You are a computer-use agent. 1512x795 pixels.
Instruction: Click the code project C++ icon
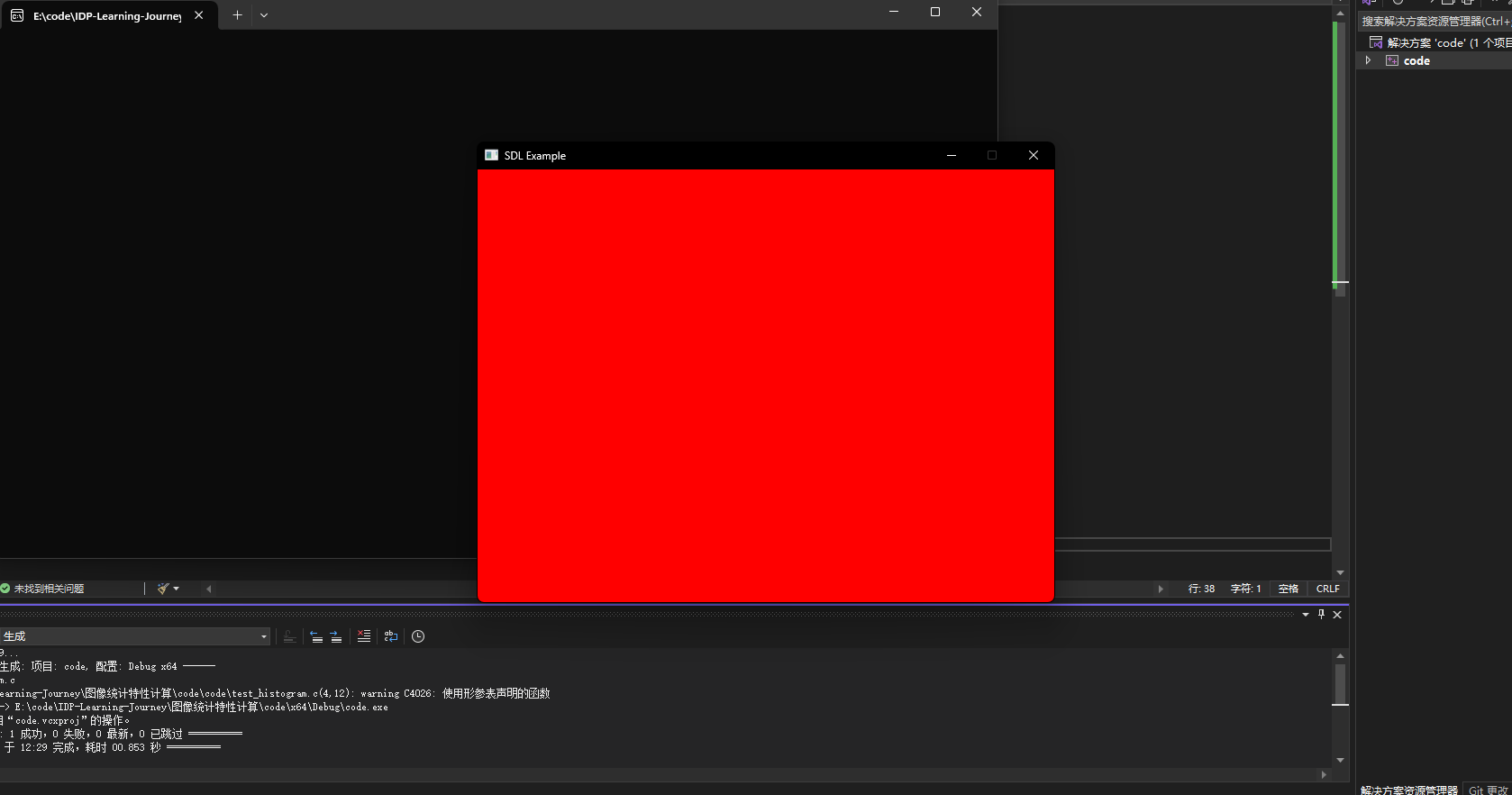(1392, 60)
